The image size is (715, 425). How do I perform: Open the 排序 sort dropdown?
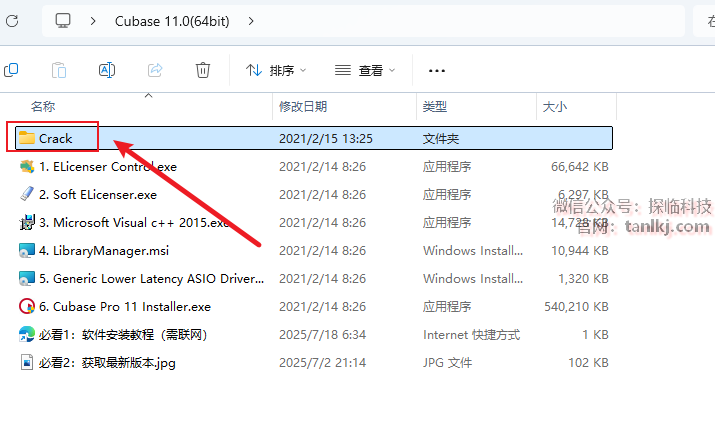click(276, 71)
